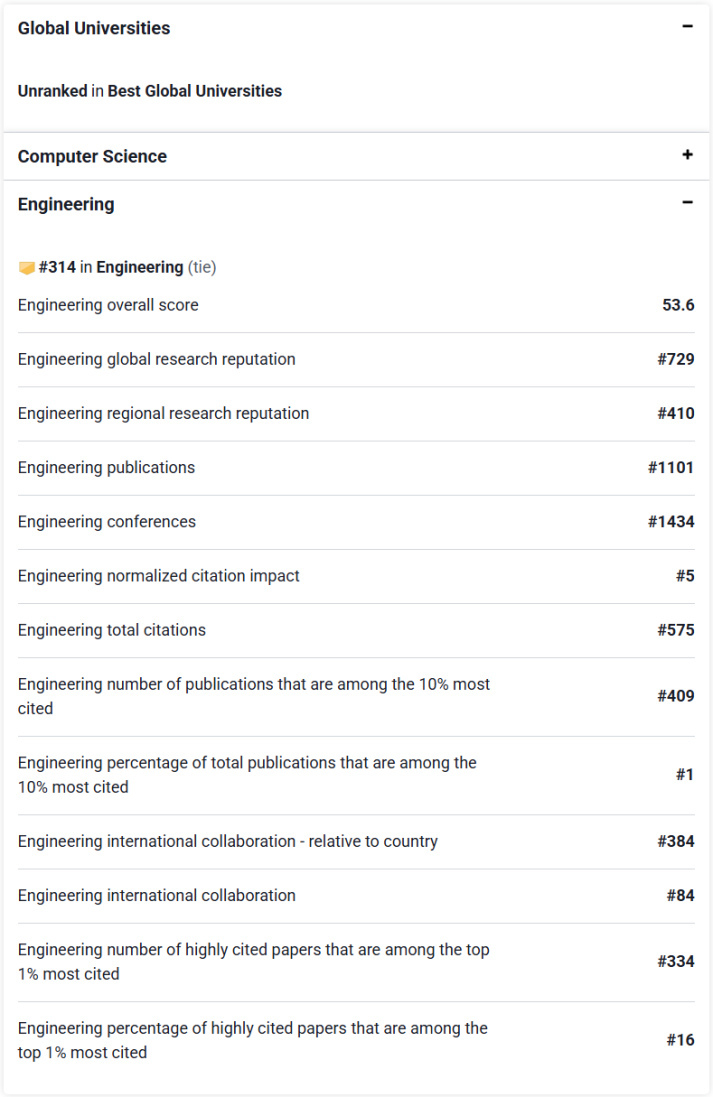Viewport: 713px width, 1097px height.
Task: Click the plus icon next to Computer Science
Action: [x=687, y=156]
